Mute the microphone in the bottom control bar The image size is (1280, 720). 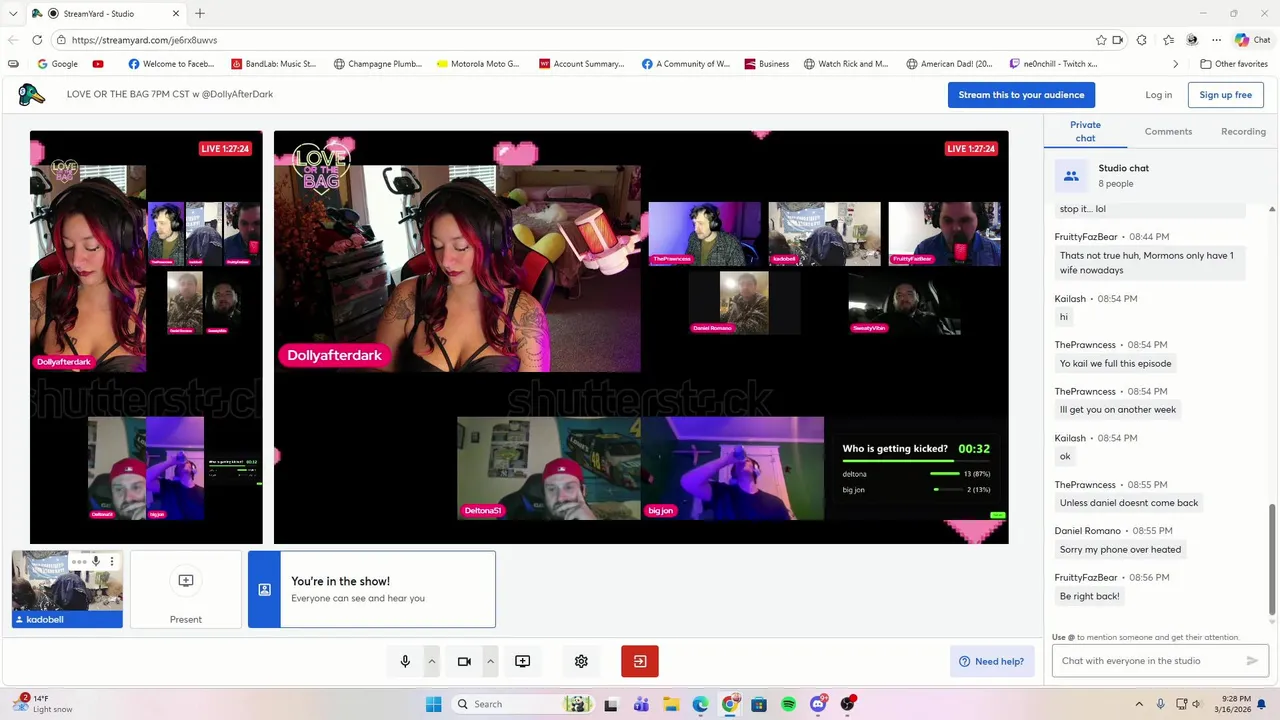(405, 661)
